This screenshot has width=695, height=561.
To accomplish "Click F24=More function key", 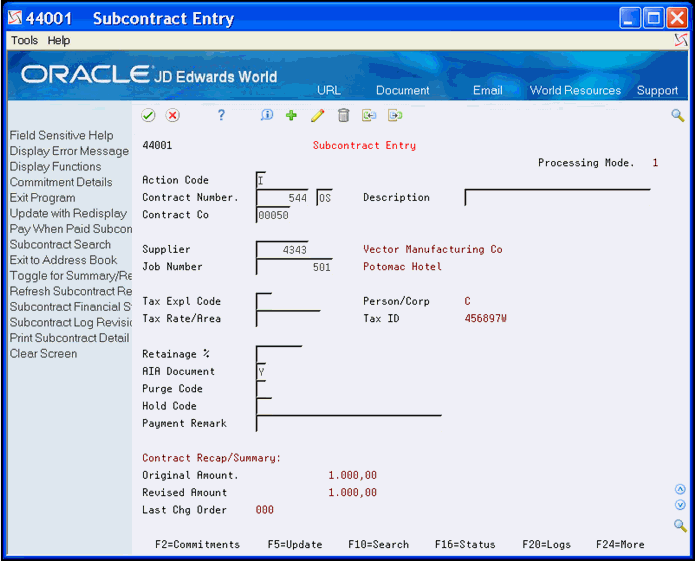I will coord(620,545).
